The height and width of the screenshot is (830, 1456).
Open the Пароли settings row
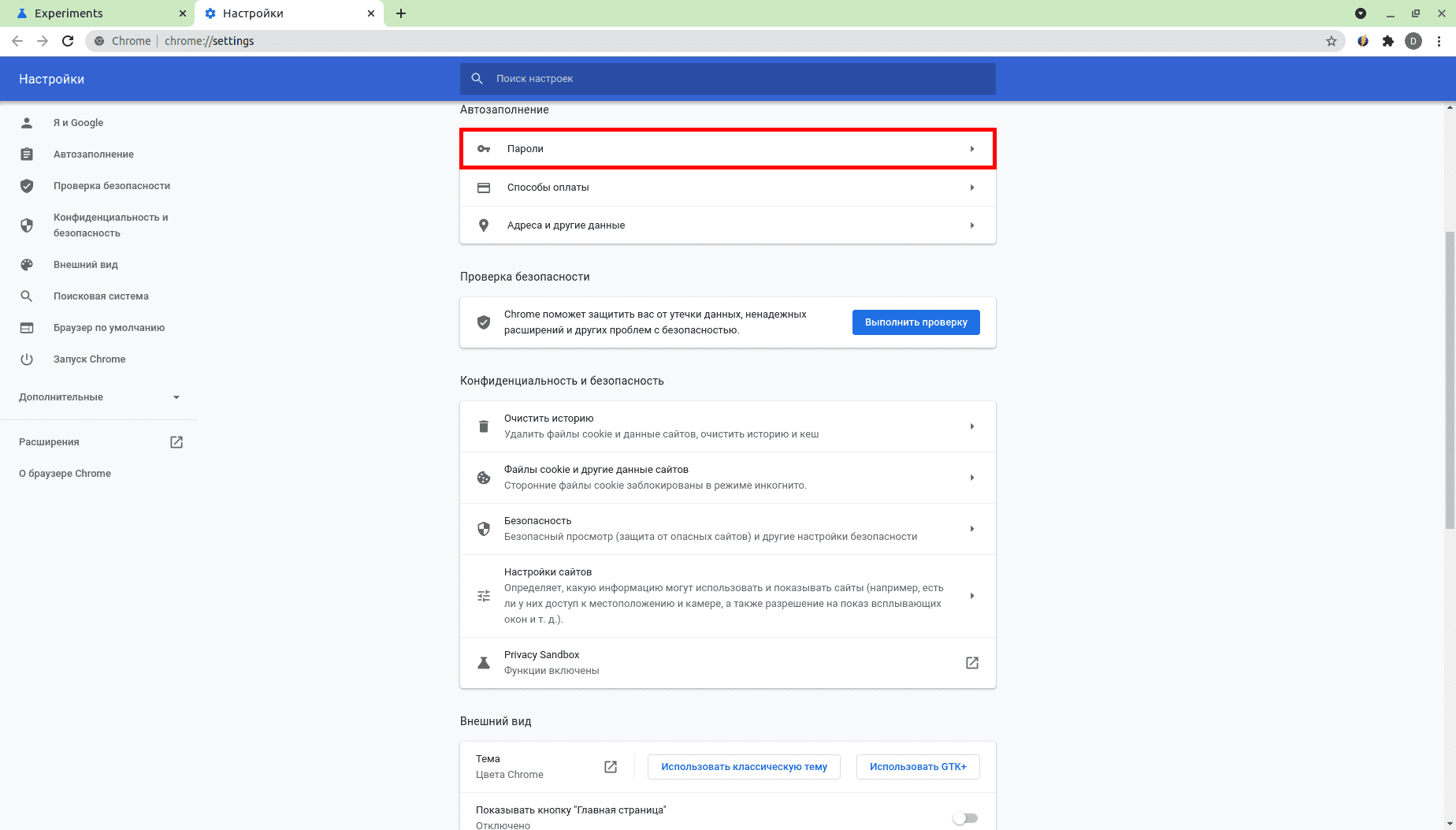pyautogui.click(x=727, y=149)
